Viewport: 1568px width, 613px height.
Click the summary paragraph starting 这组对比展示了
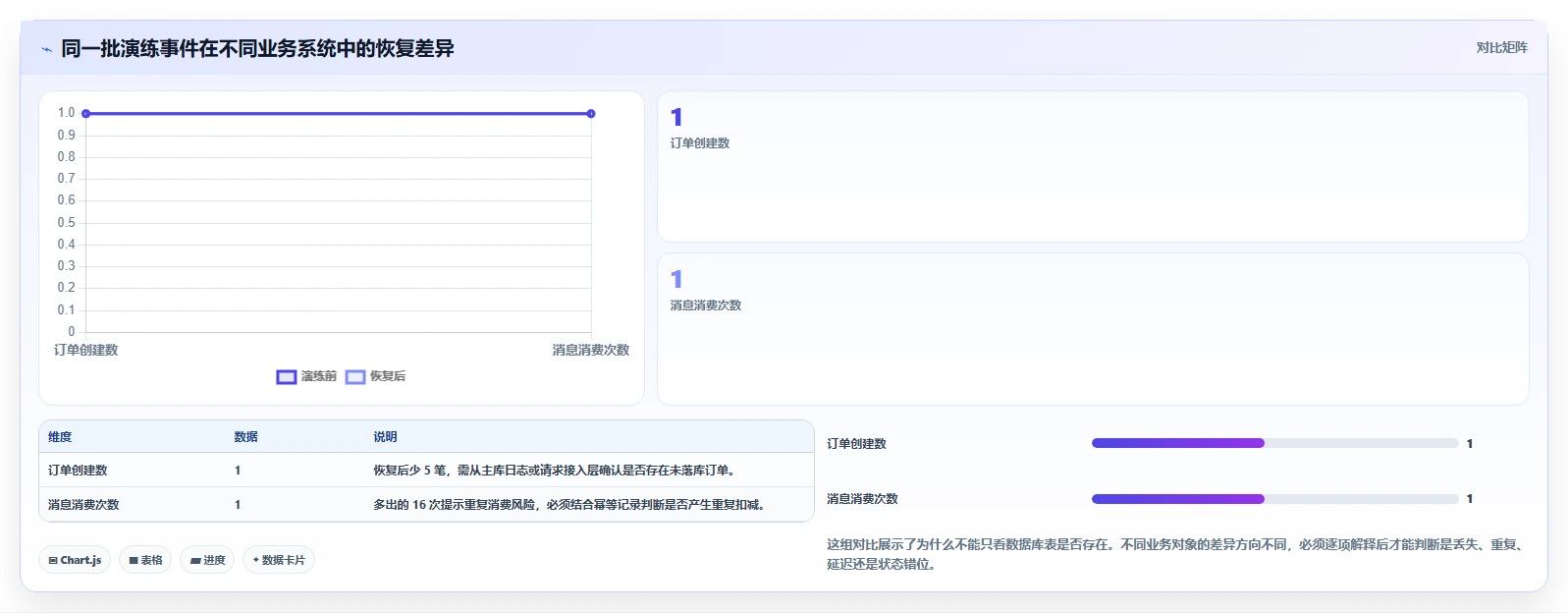(x=1176, y=554)
